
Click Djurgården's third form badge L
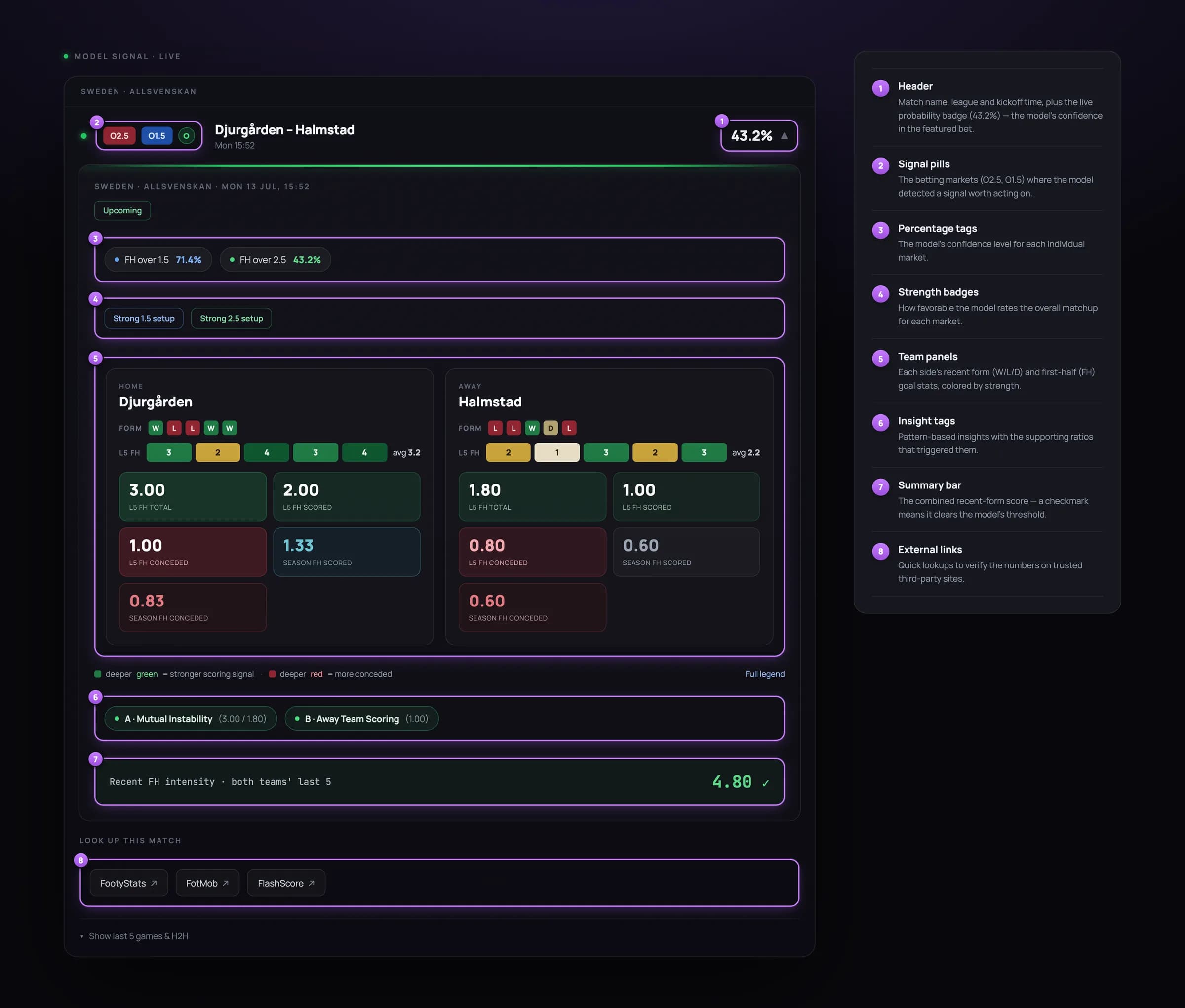(193, 428)
